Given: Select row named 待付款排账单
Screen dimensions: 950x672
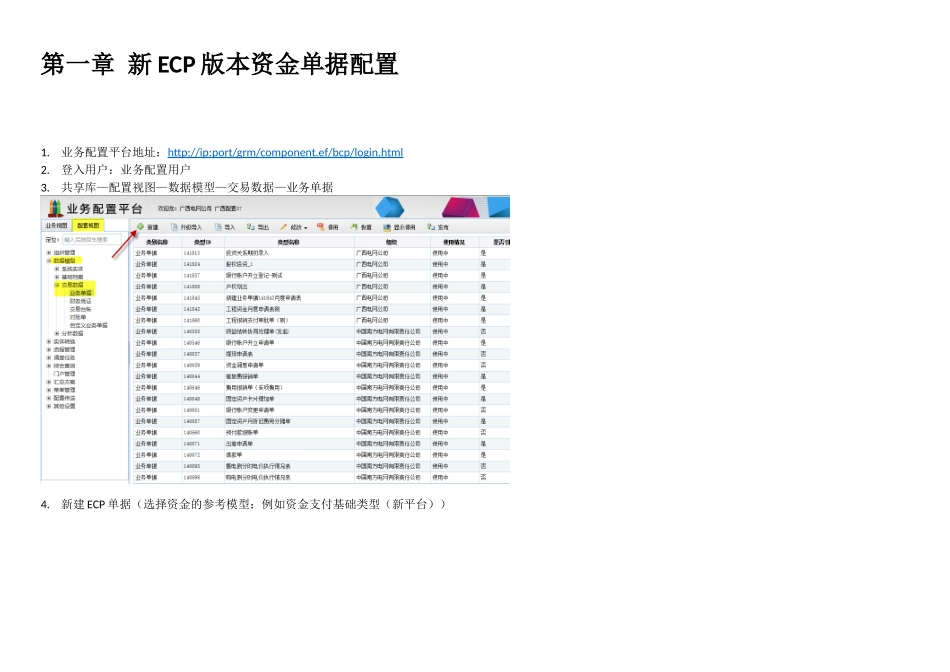Looking at the screenshot, I should [321, 433].
